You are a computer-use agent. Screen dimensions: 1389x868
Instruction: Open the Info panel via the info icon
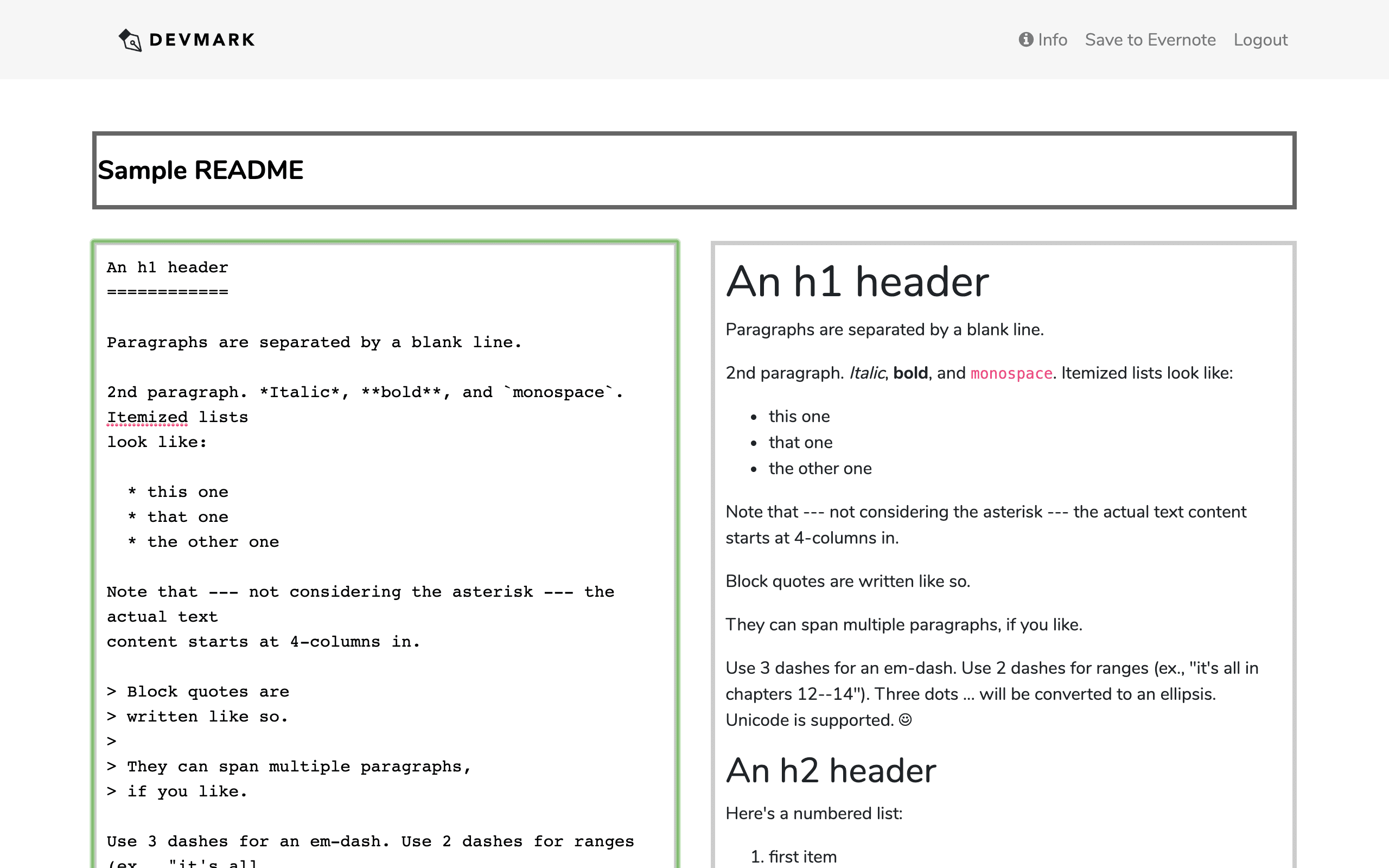[1025, 39]
